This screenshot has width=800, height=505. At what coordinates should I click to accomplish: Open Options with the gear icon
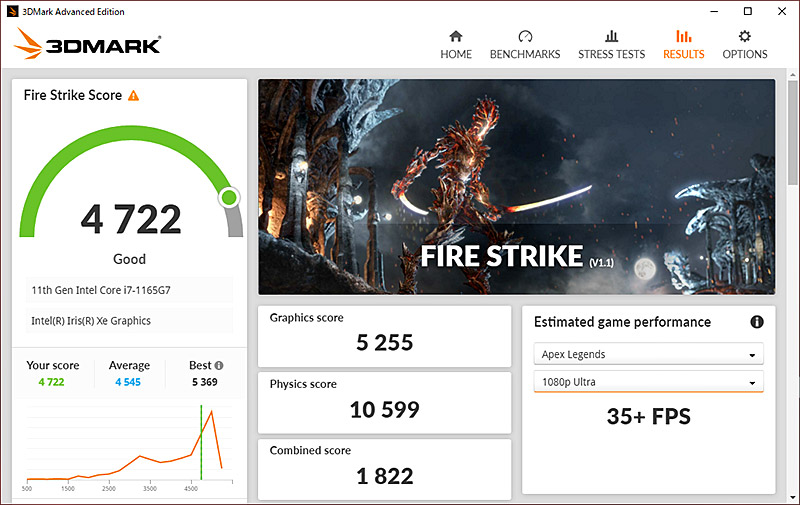click(x=744, y=36)
